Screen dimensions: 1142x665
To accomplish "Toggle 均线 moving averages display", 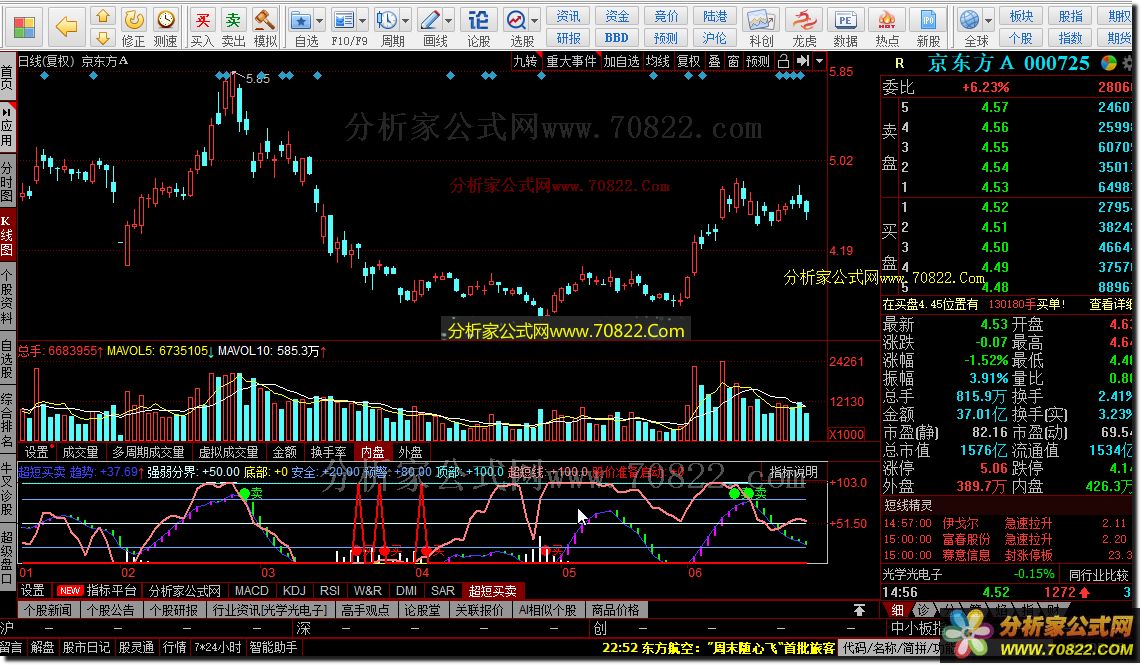I will (658, 61).
